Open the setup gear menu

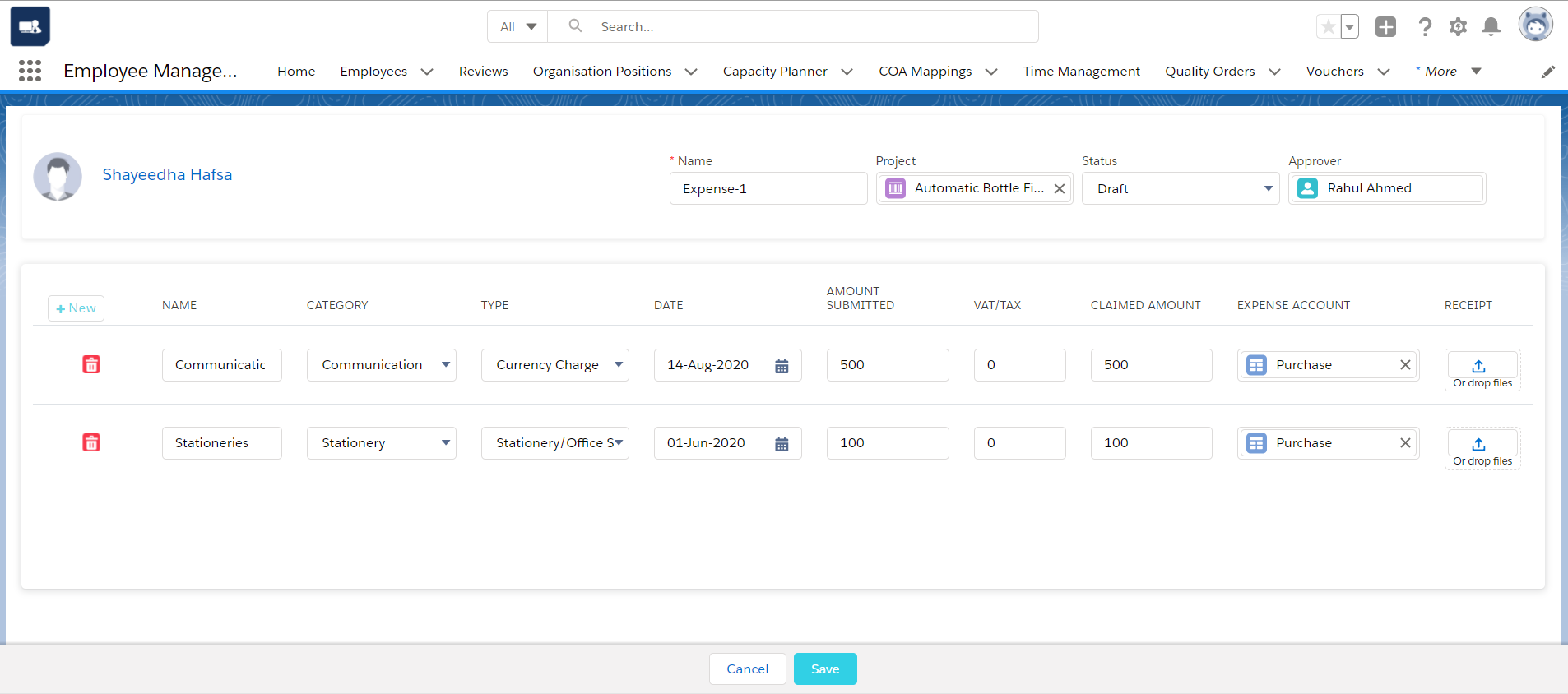tap(1458, 27)
